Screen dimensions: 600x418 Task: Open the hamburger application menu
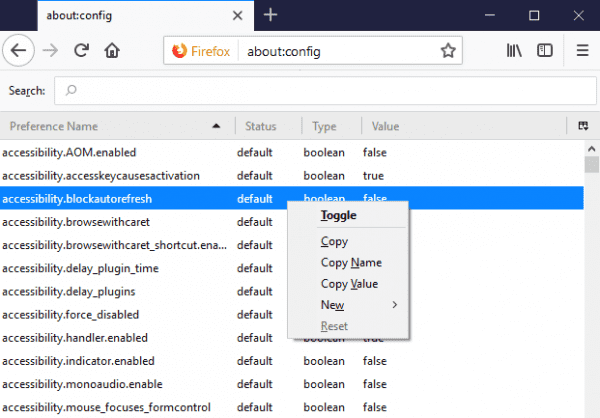[x=582, y=50]
